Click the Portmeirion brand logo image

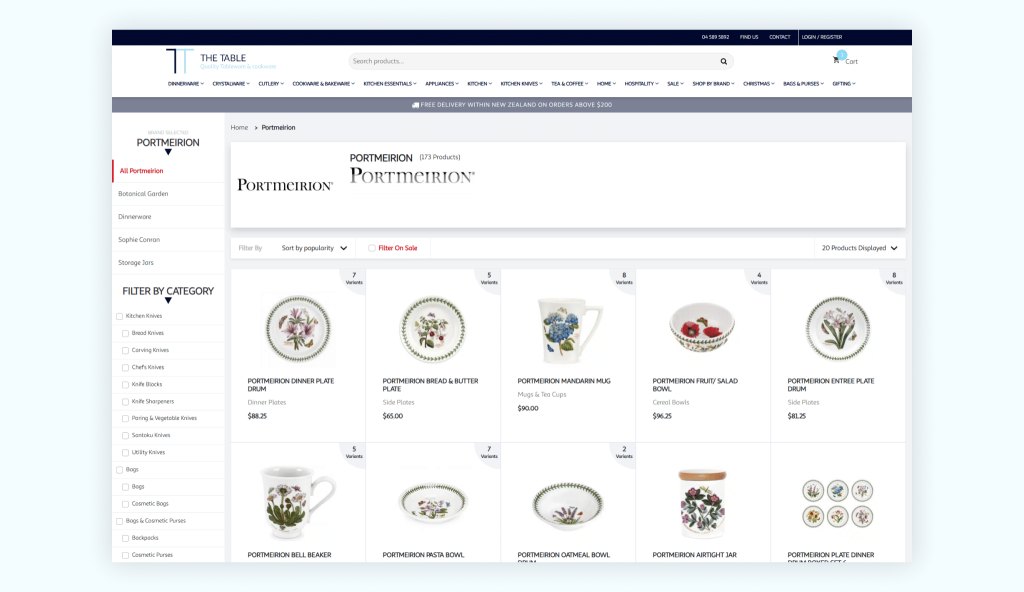click(285, 186)
